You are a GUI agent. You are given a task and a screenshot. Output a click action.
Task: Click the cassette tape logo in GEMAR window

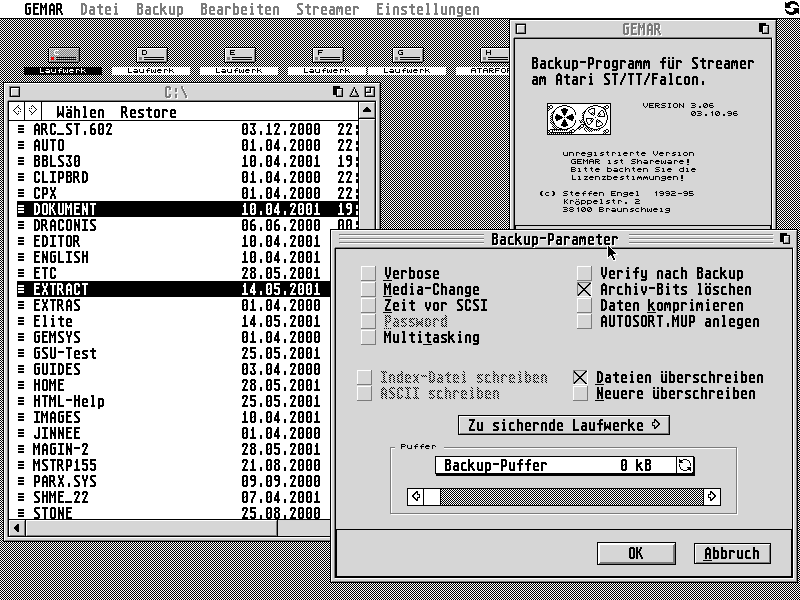[577, 120]
